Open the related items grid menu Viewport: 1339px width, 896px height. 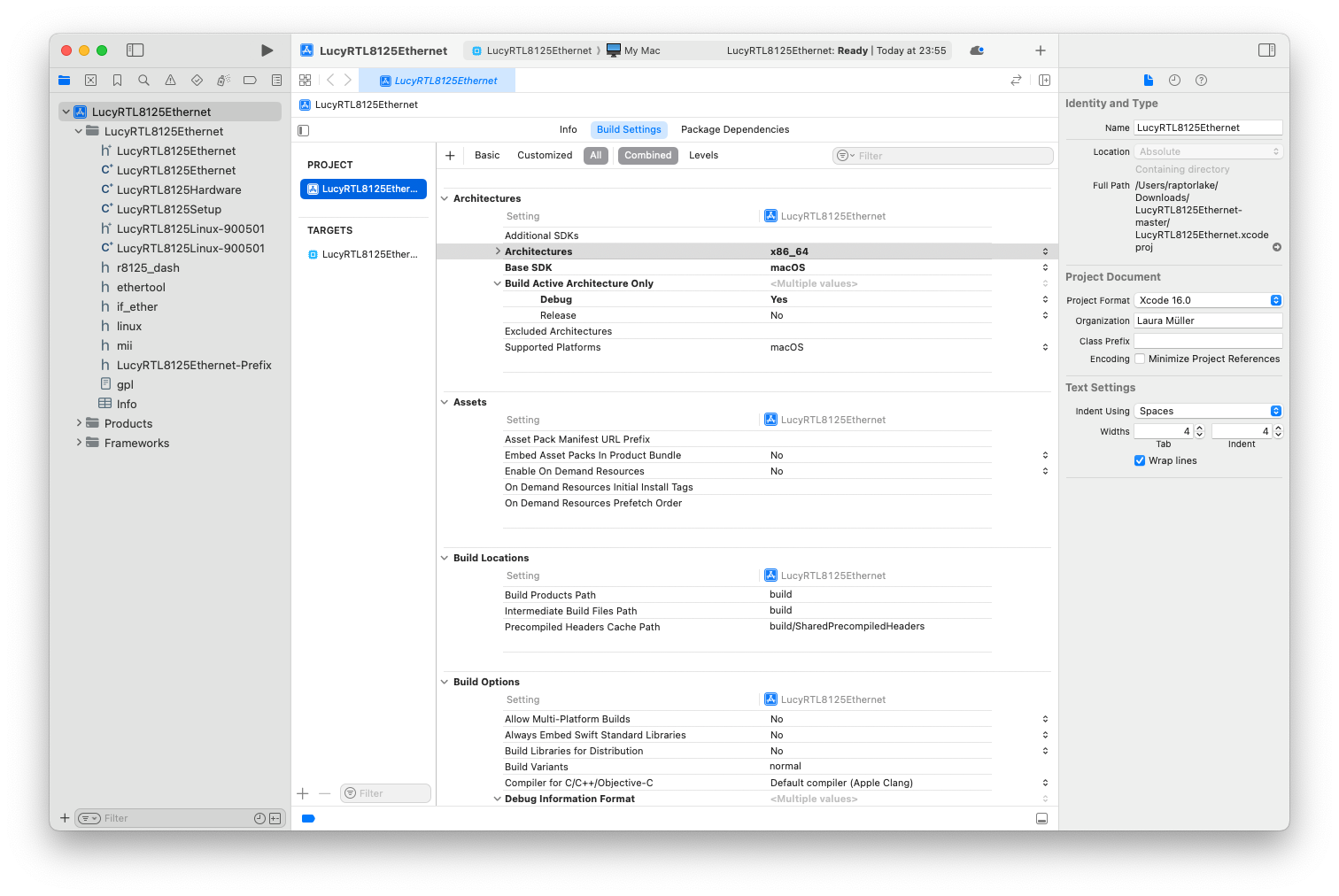306,81
